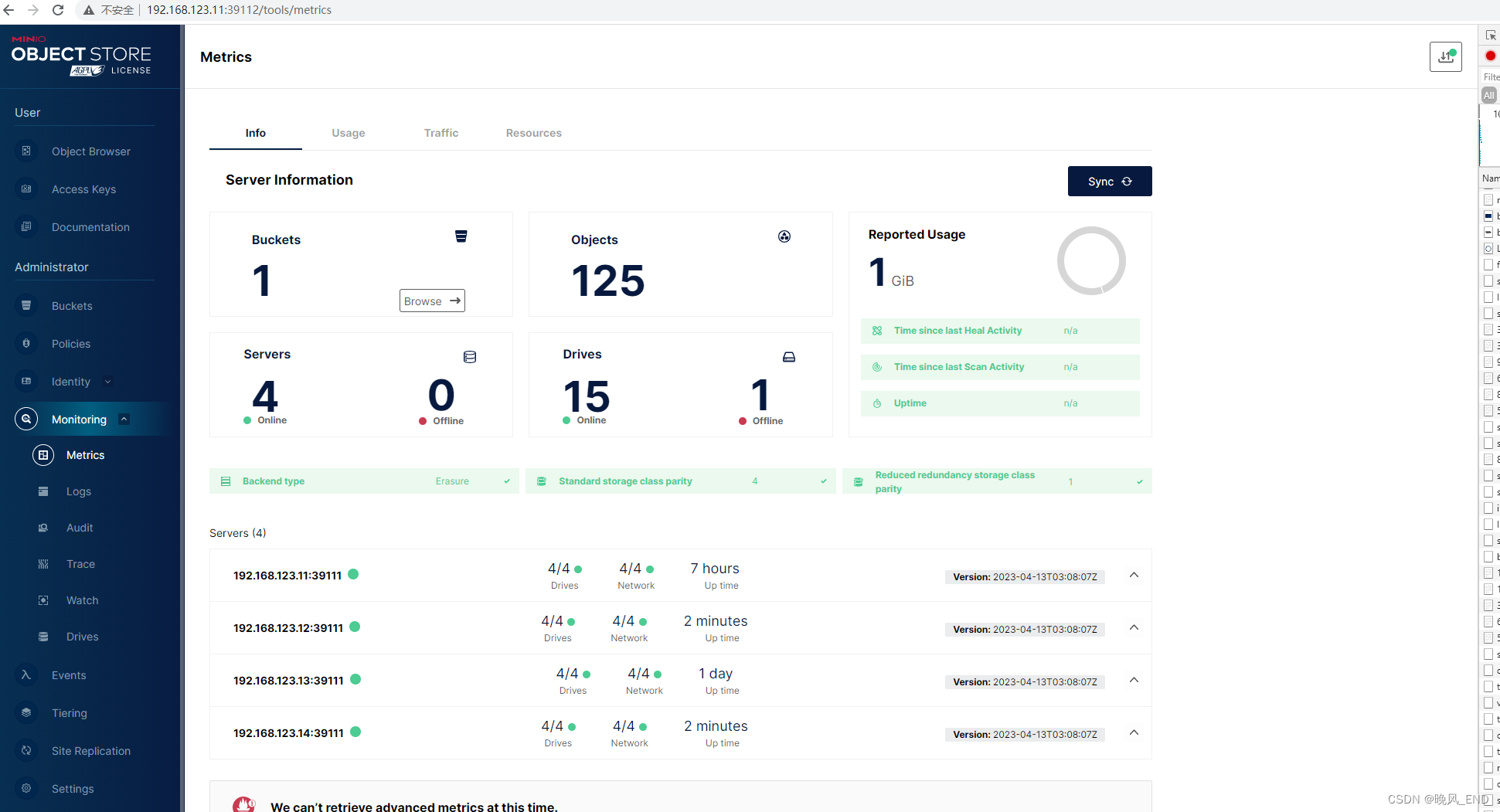1500x812 pixels.
Task: Click version label of 192.168.123.11 server
Action: point(1025,577)
